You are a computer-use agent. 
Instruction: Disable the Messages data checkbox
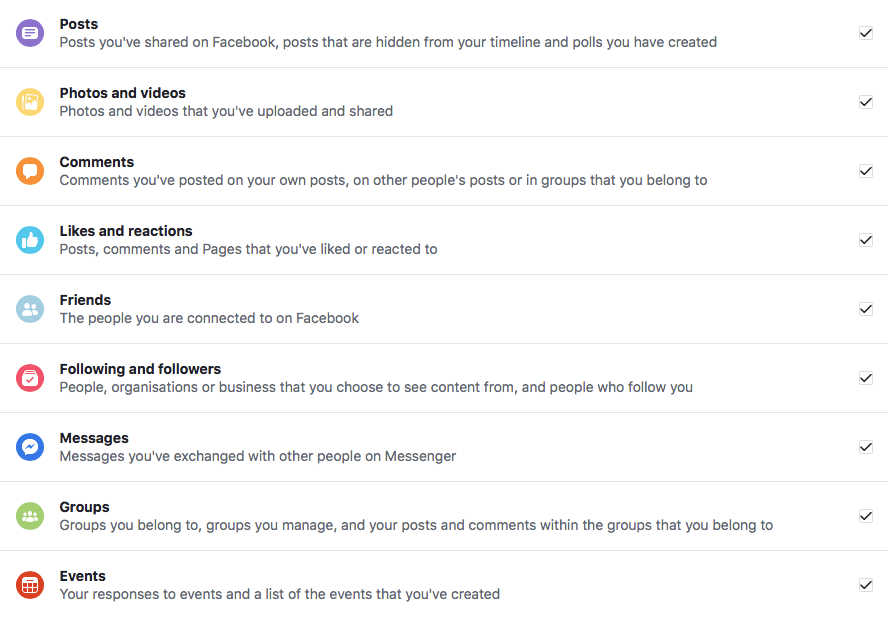[x=866, y=447]
